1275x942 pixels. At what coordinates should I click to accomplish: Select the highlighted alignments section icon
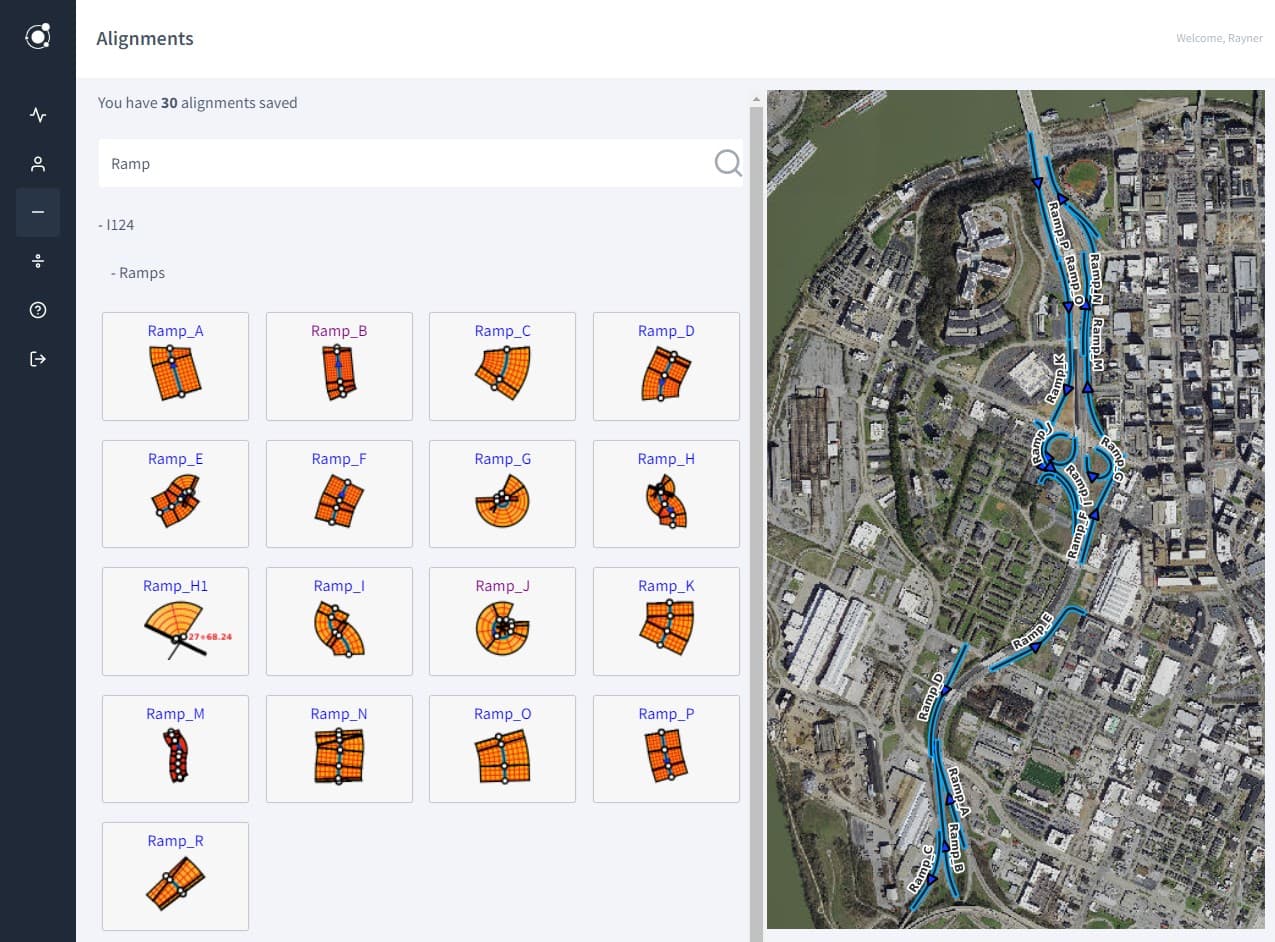coord(37,211)
